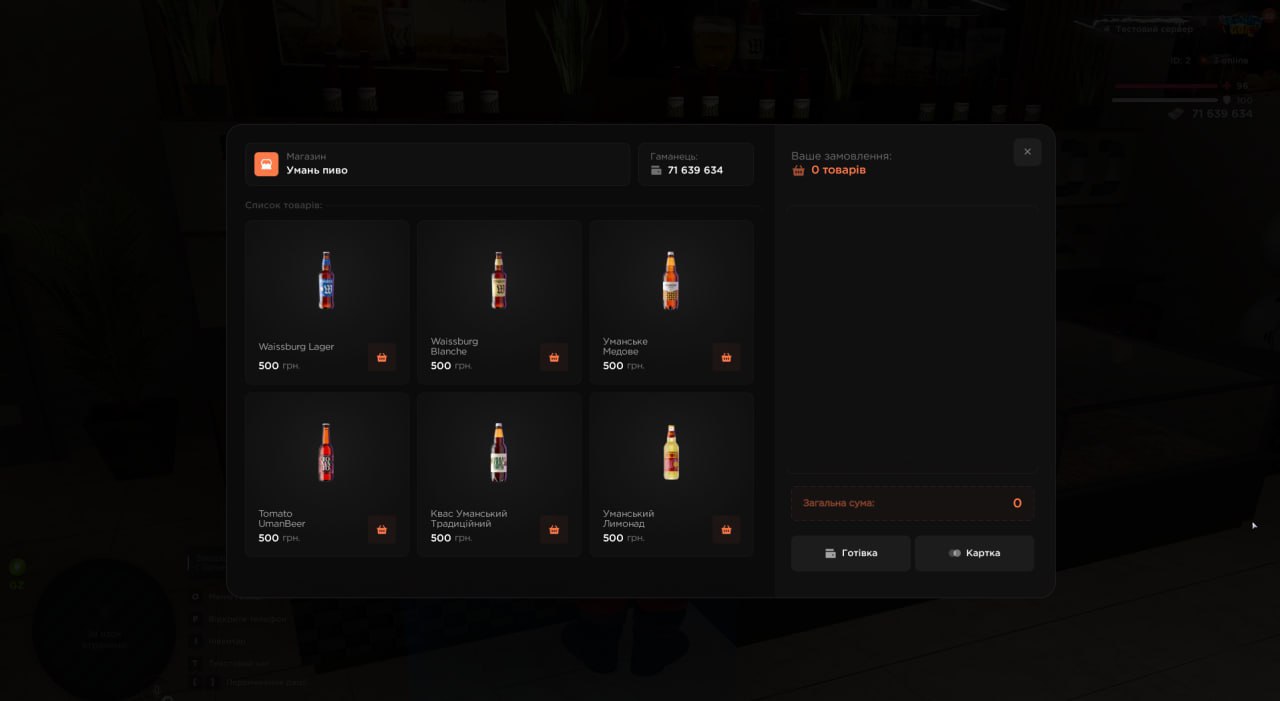
Task: Add Waissburg Lager to the basket
Action: pos(381,357)
